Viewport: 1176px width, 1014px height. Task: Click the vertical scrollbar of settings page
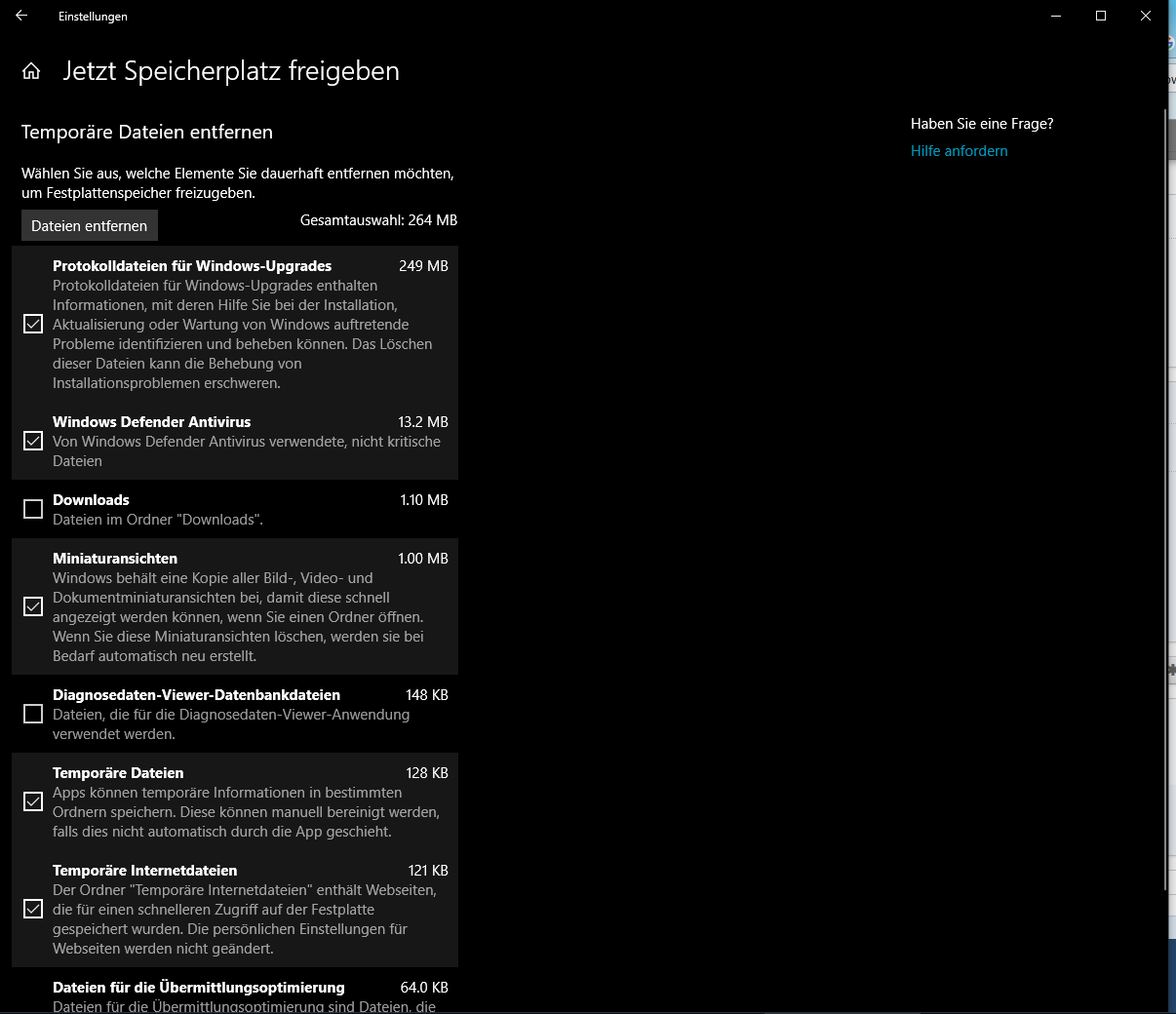coord(1165,499)
